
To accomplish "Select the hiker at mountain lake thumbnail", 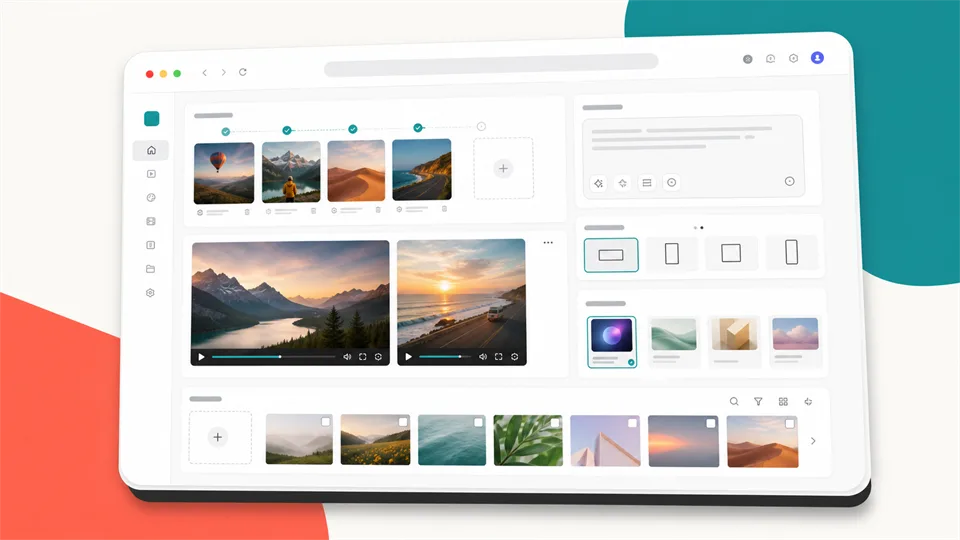I will tap(291, 172).
